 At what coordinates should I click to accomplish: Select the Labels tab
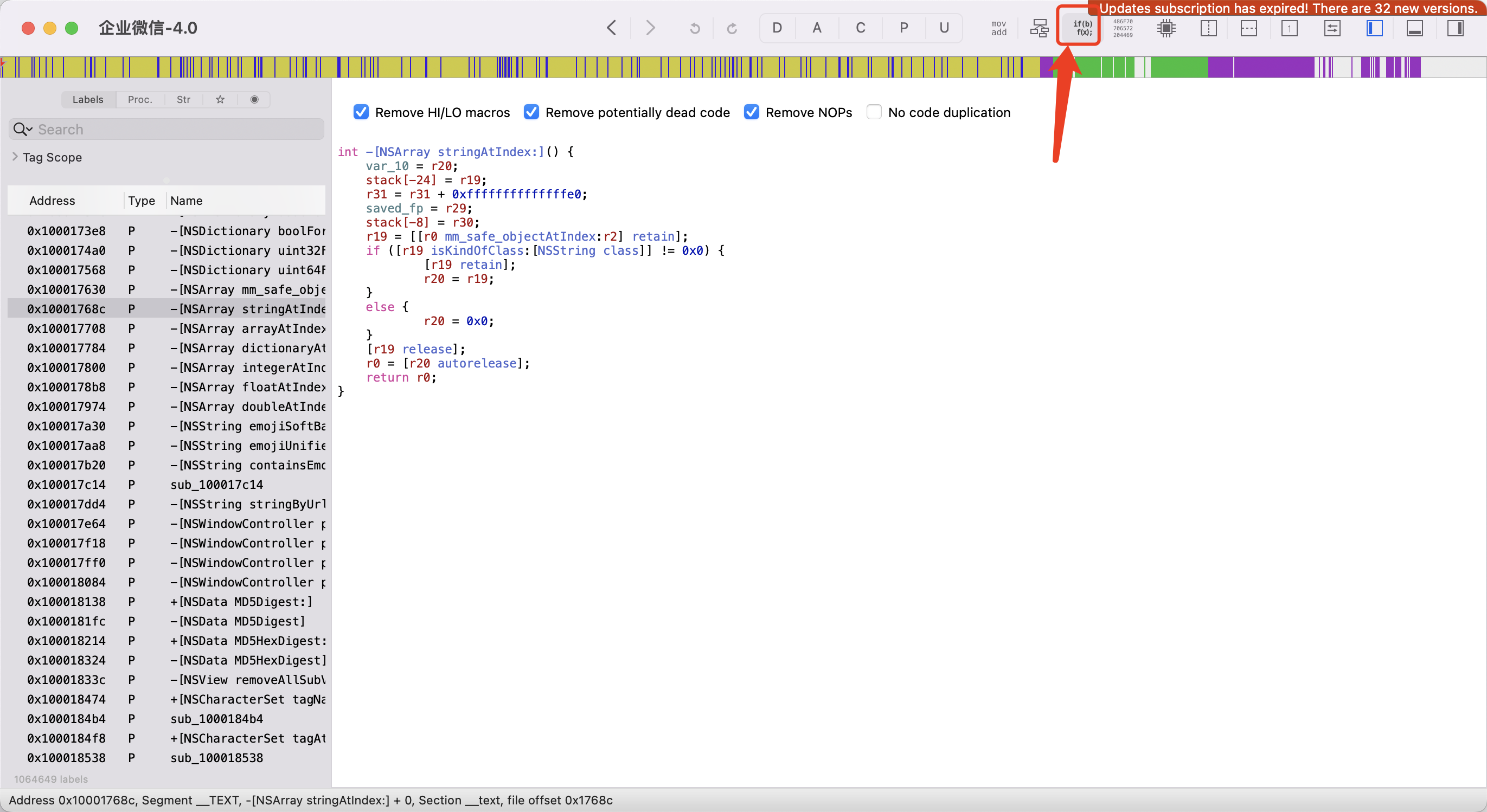pyautogui.click(x=88, y=99)
